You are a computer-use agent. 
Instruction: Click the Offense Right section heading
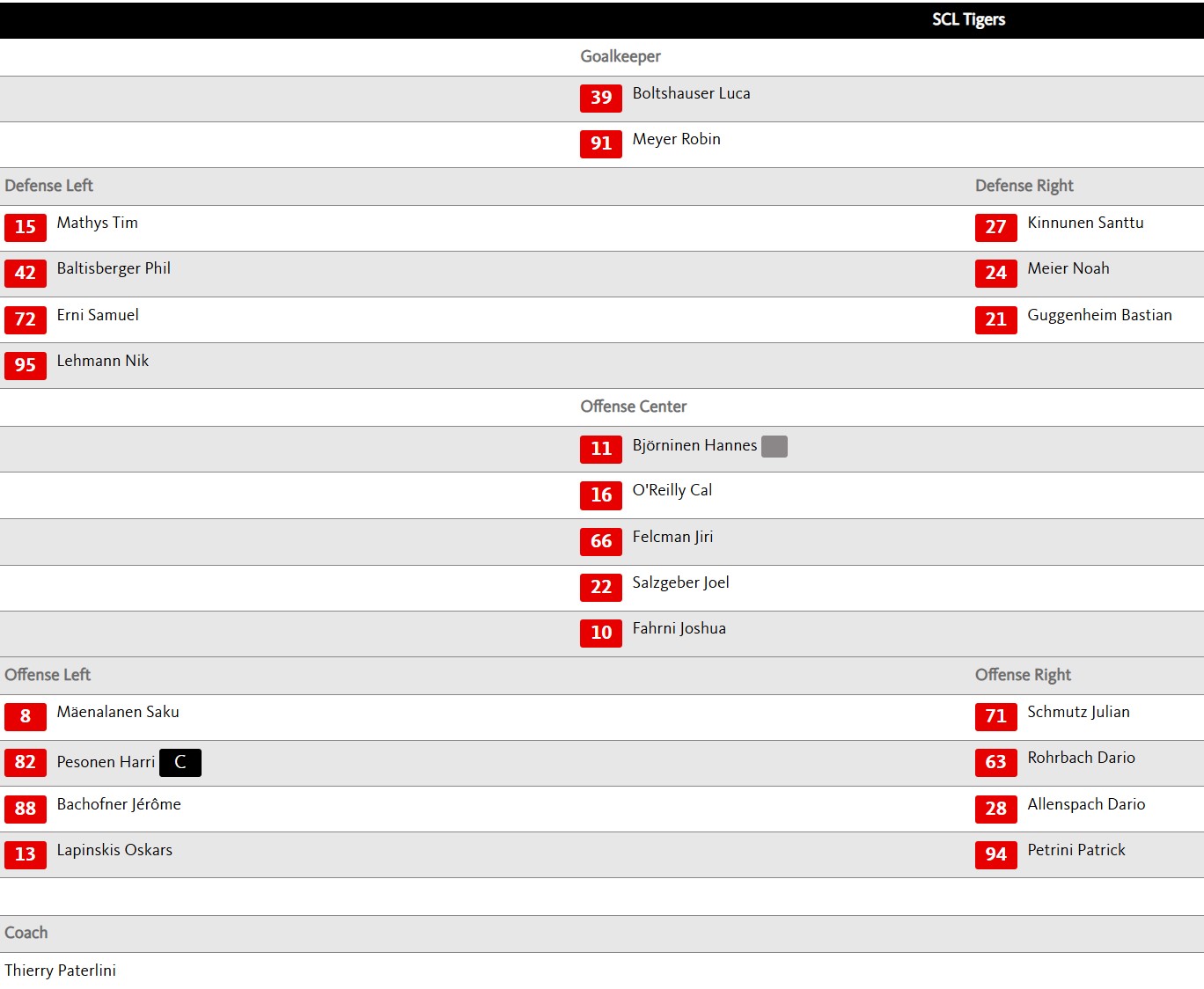[x=1023, y=675]
